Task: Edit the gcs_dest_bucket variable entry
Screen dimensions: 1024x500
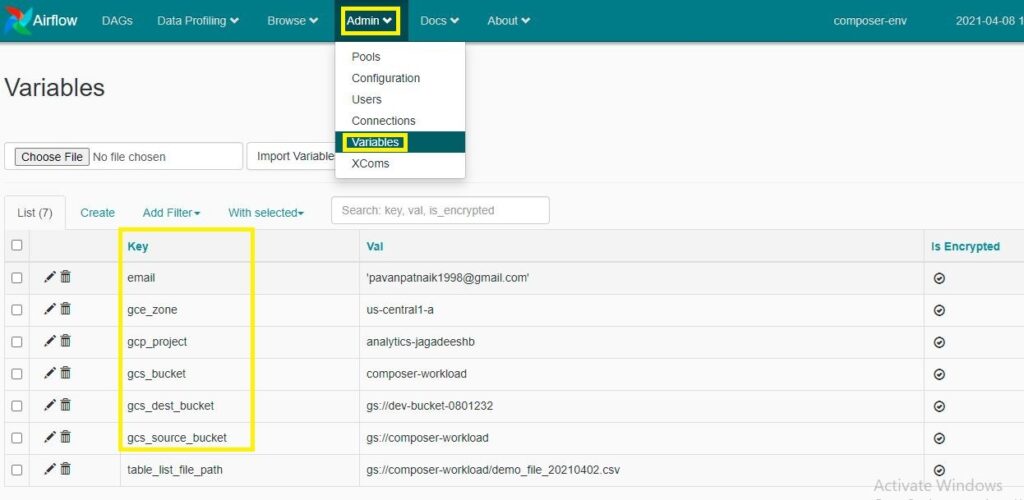Action: [50, 405]
